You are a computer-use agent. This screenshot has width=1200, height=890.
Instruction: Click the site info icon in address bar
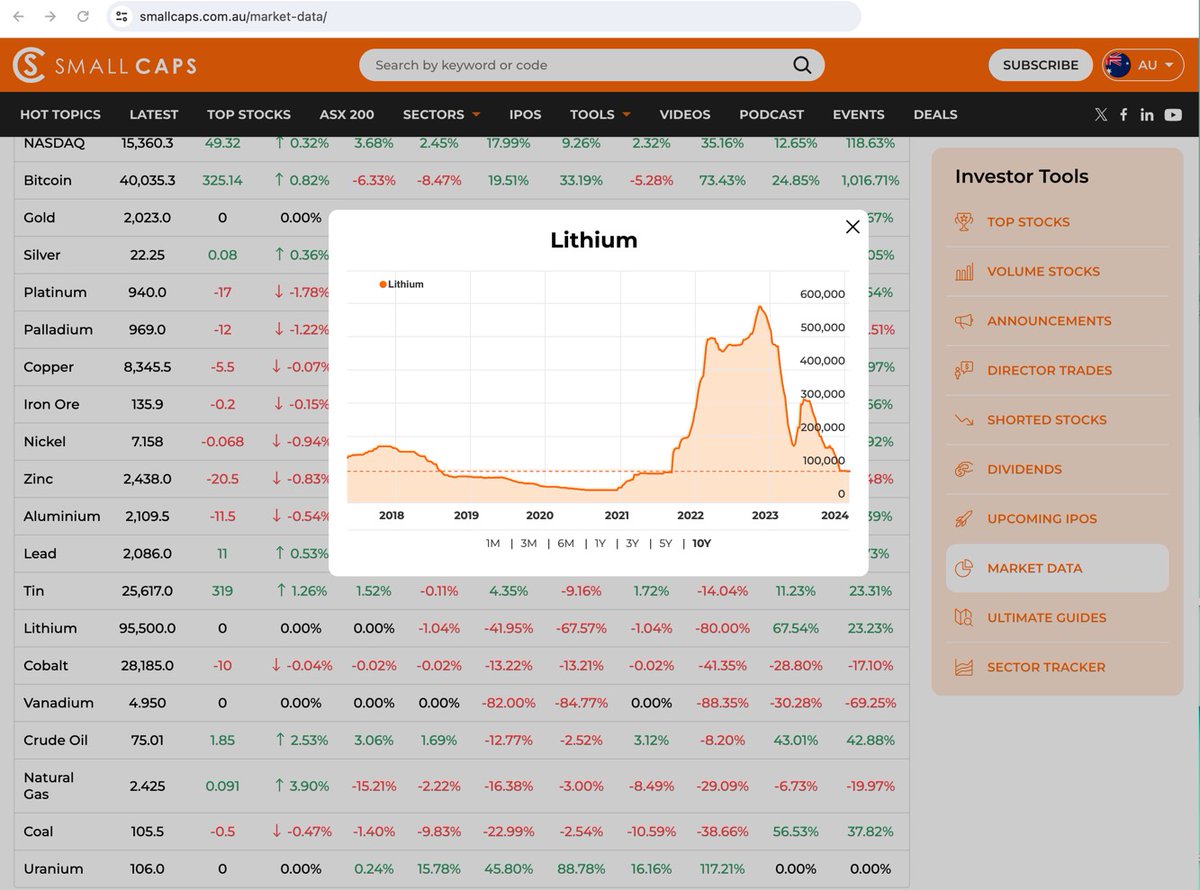tap(122, 16)
